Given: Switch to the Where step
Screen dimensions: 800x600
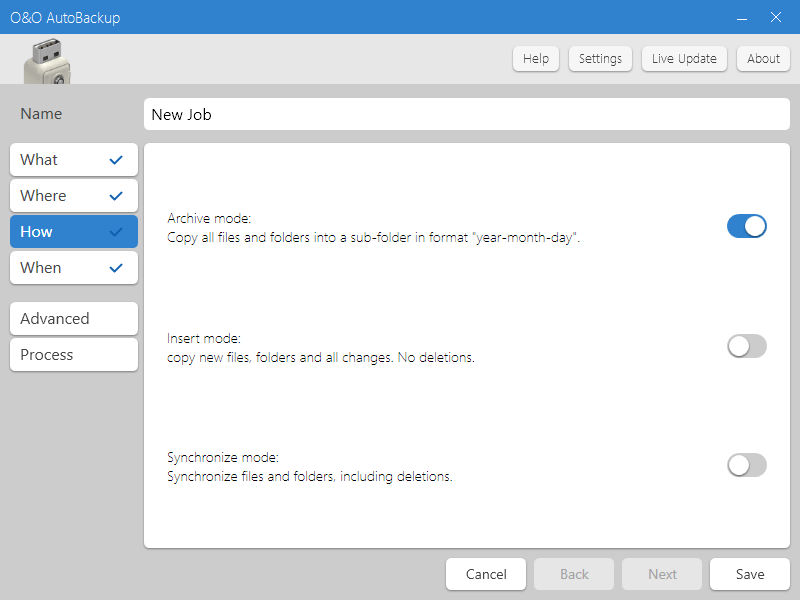Looking at the screenshot, I should point(60,196).
